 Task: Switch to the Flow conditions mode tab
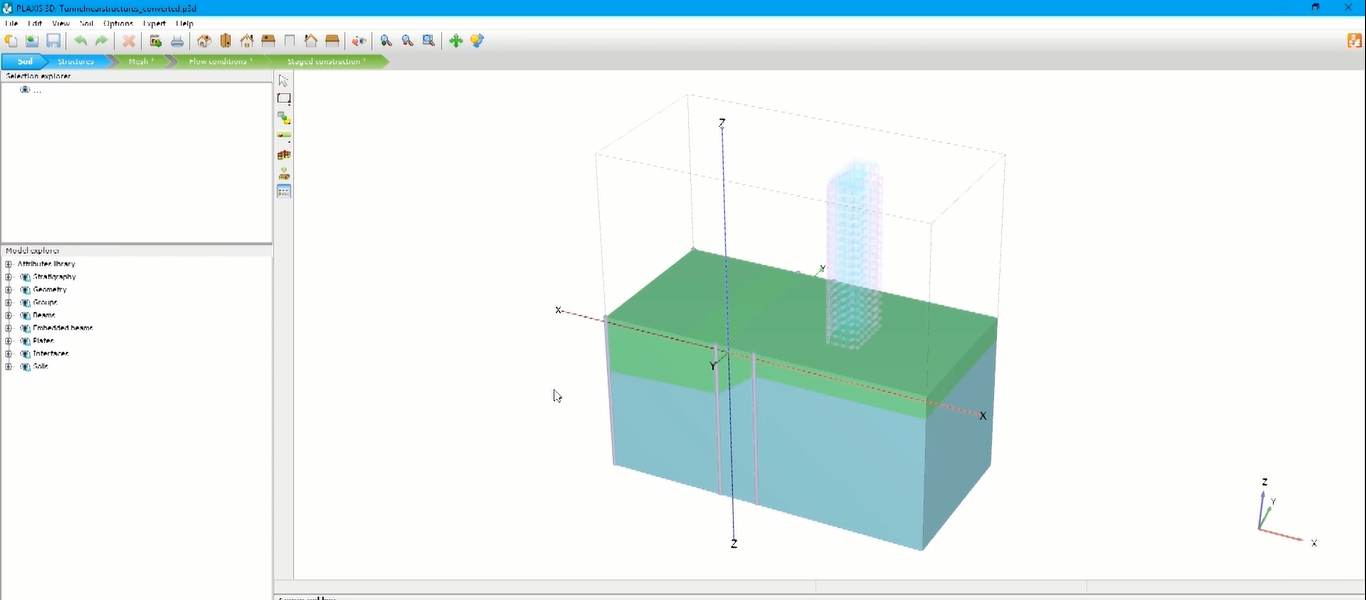tap(220, 62)
